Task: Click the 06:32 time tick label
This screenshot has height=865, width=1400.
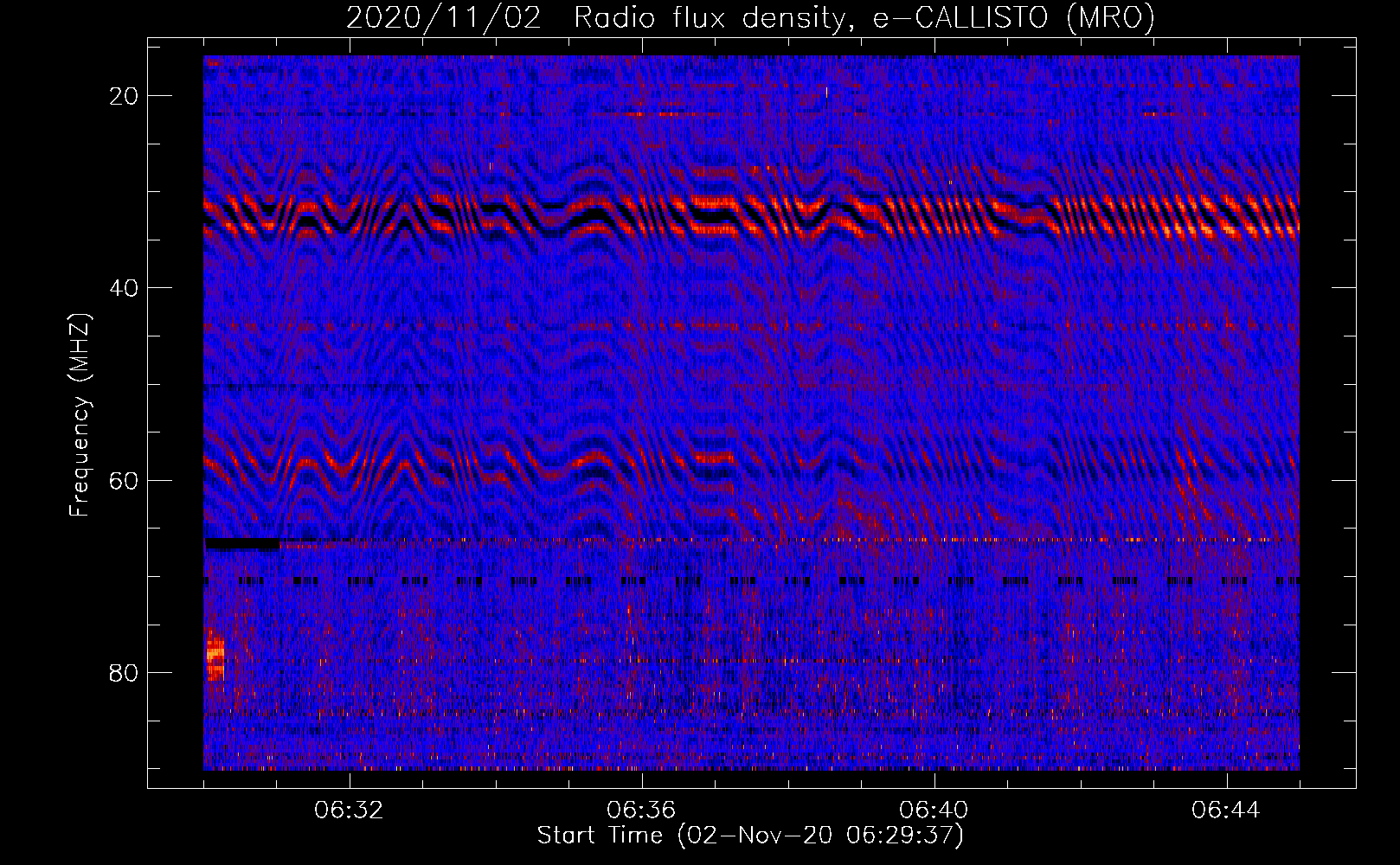Action: tap(350, 811)
